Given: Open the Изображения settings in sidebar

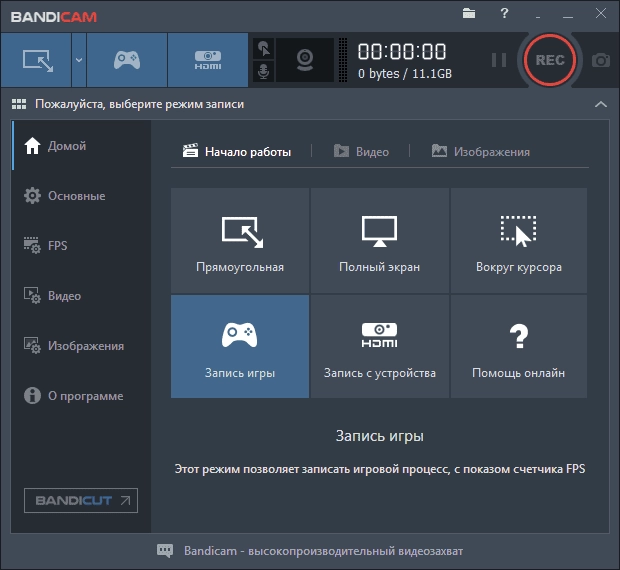Looking at the screenshot, I should tap(81, 346).
